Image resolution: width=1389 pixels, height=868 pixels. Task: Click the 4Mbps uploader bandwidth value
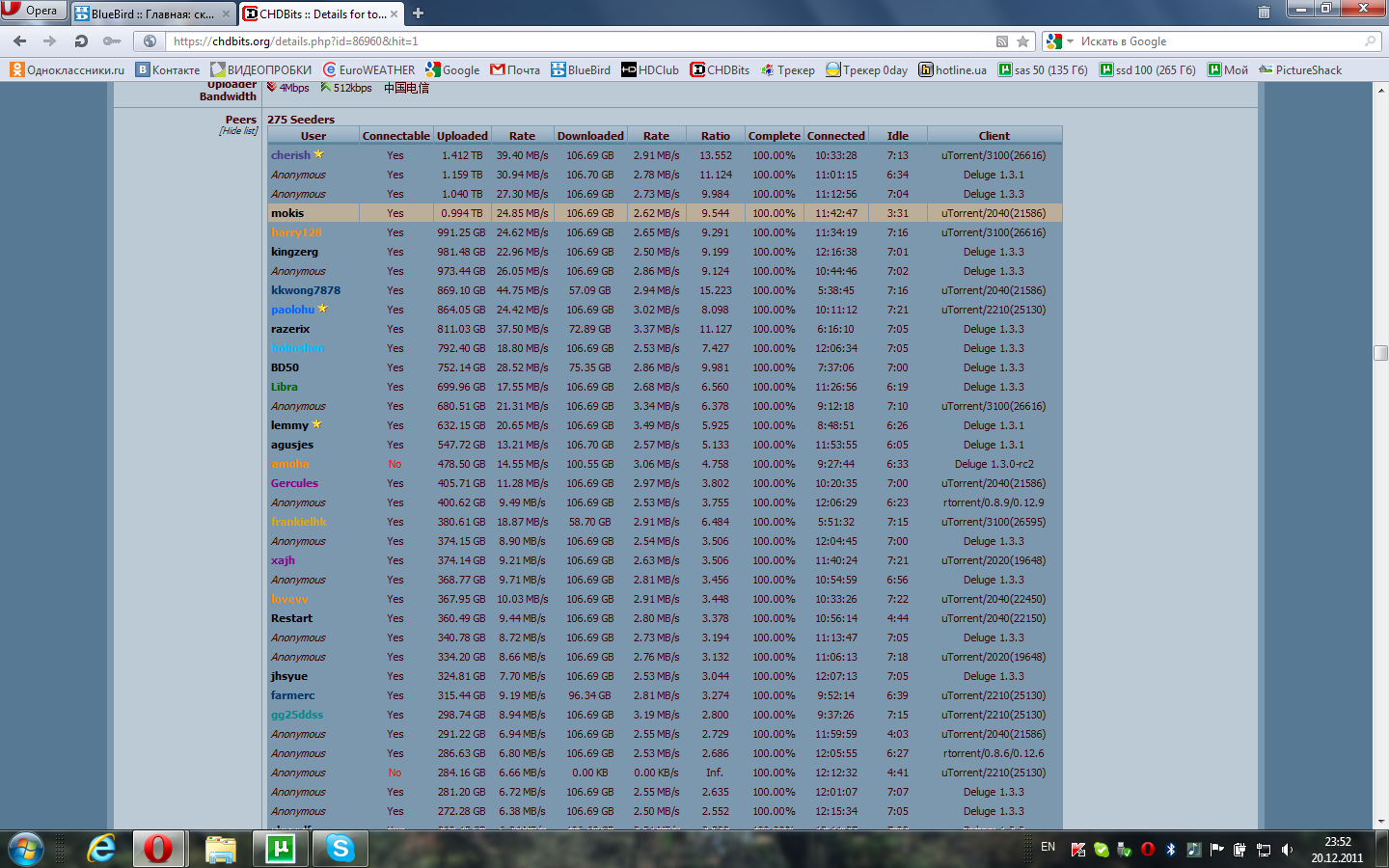294,88
